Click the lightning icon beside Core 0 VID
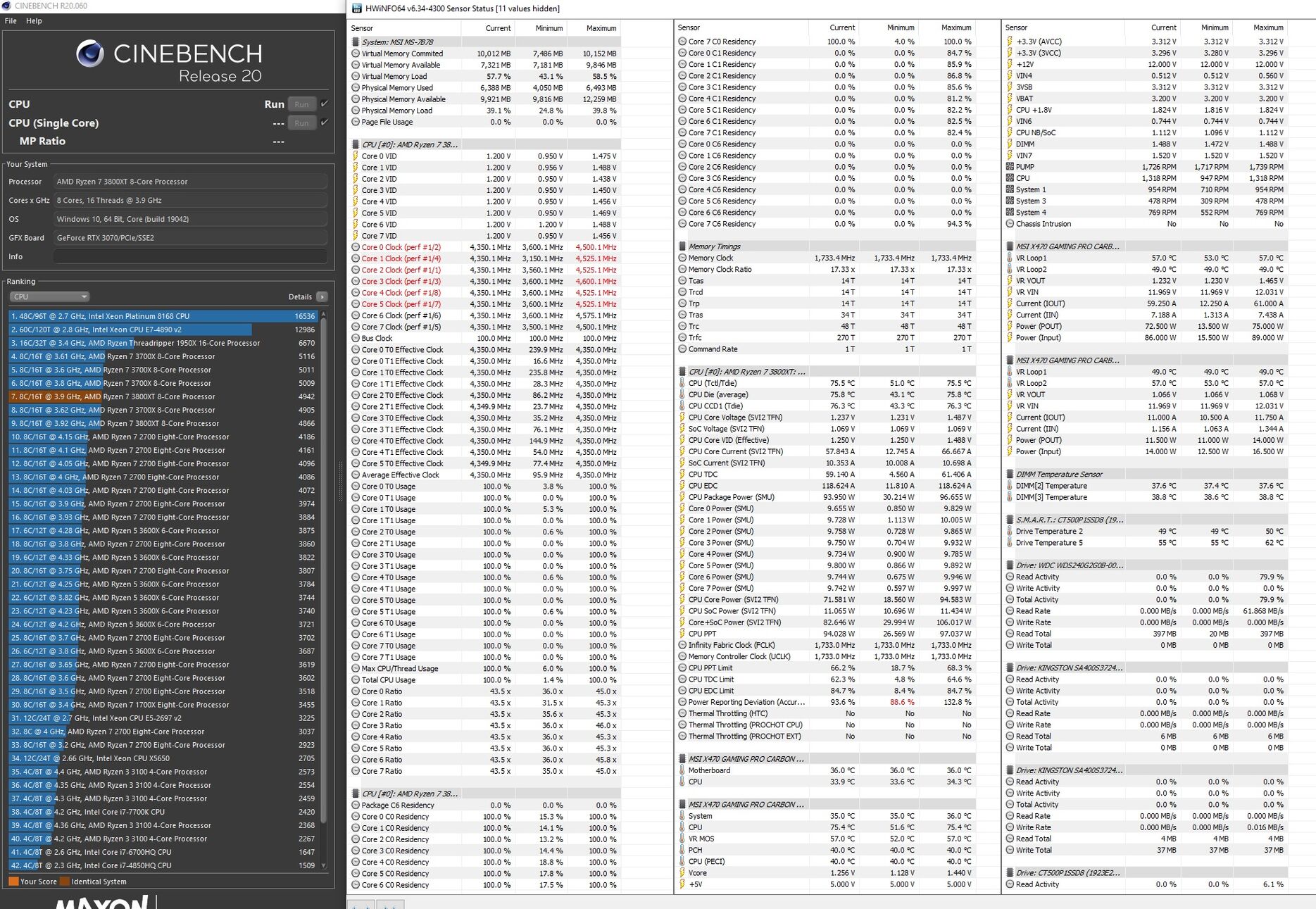The width and height of the screenshot is (1316, 909). point(356,156)
